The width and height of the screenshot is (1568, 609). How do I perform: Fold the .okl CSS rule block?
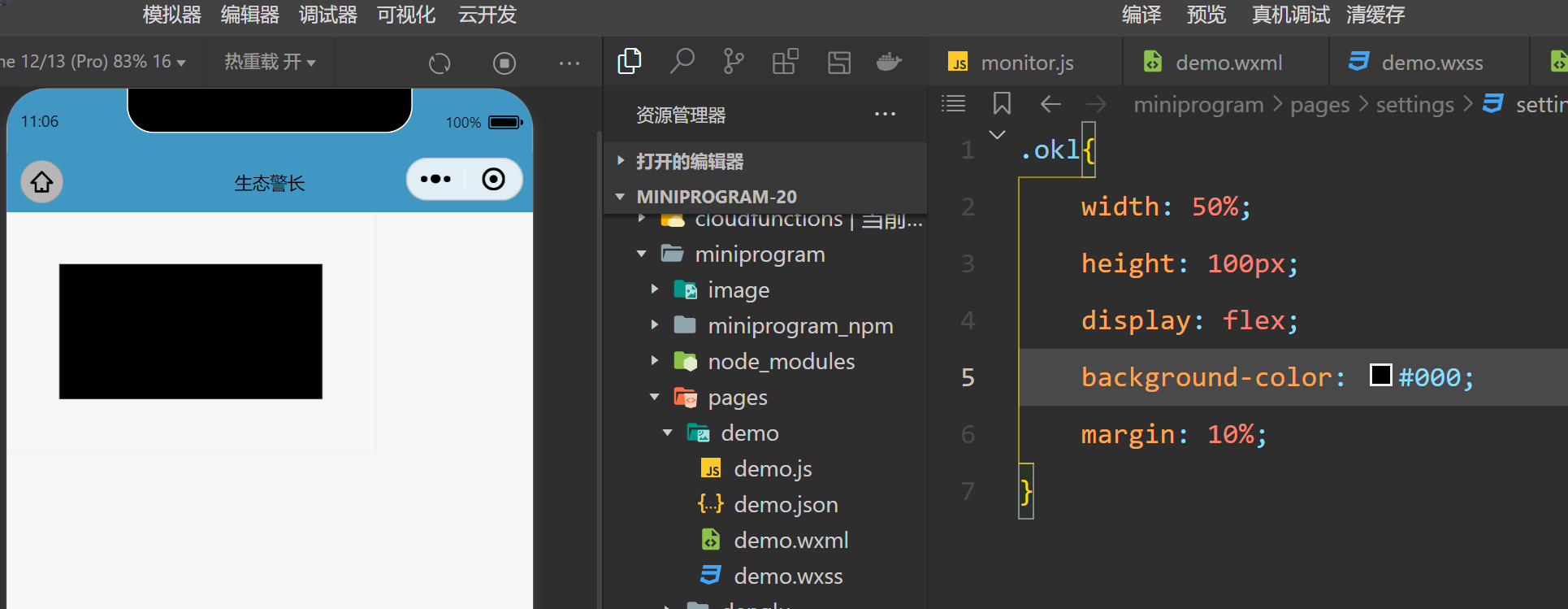[997, 135]
